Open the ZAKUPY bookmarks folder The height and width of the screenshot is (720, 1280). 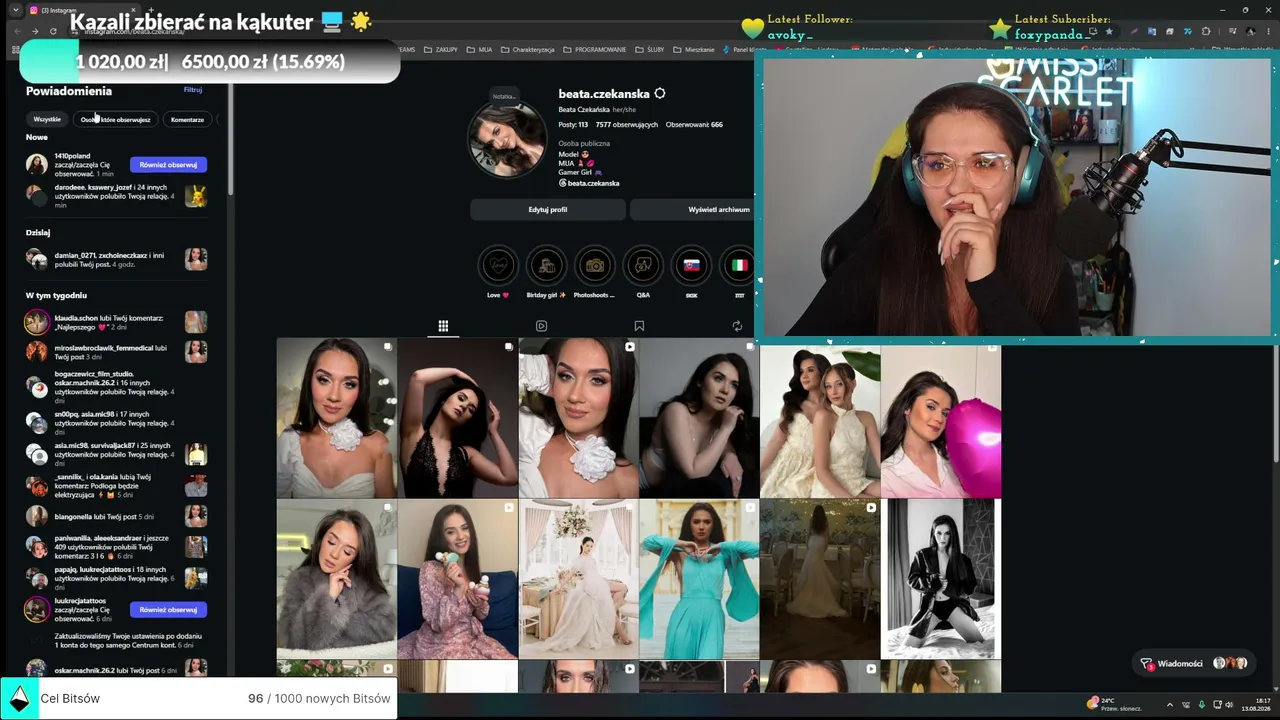[x=441, y=49]
